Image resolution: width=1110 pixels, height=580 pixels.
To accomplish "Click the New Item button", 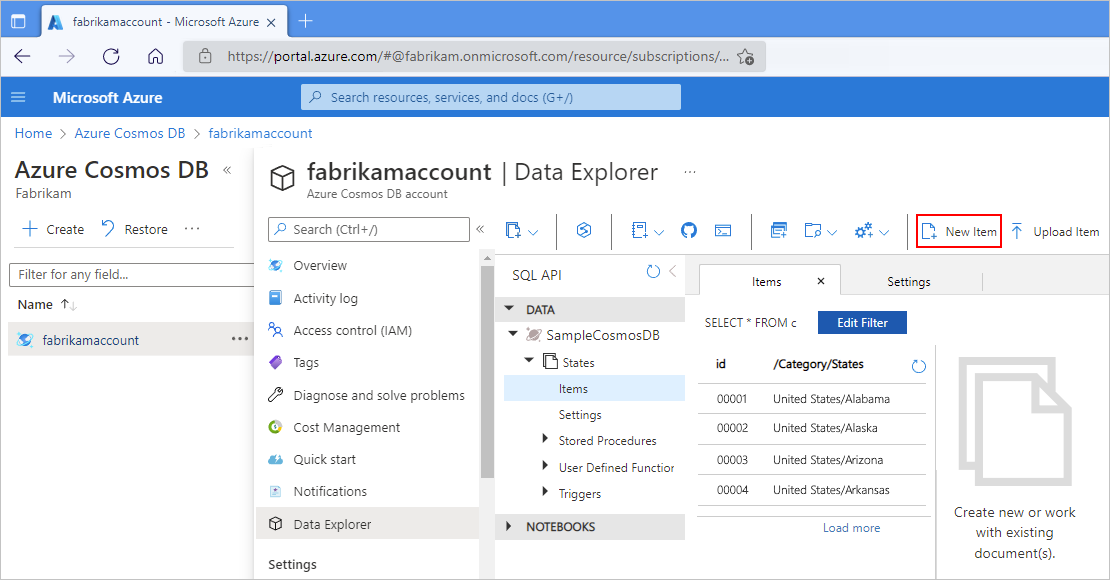I will (958, 231).
